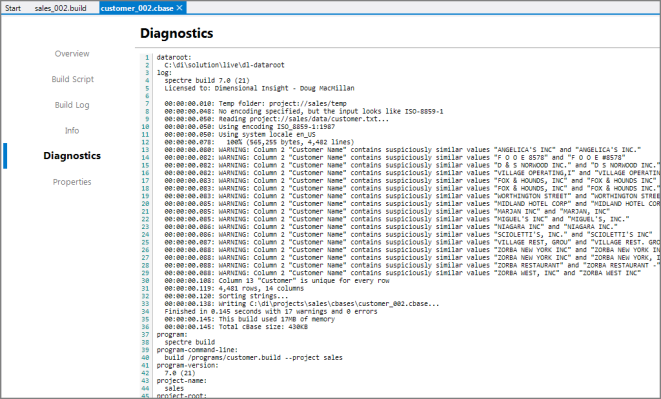Open the Properties section
Screen dimensions: 661x399
pyautogui.click(x=72, y=182)
